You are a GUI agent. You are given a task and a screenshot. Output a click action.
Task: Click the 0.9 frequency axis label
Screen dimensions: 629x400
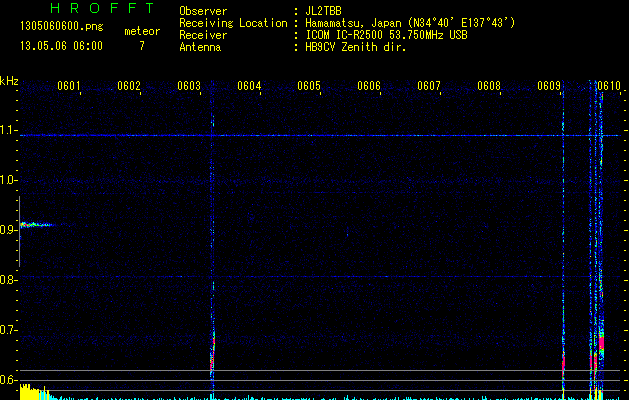(x=9, y=230)
